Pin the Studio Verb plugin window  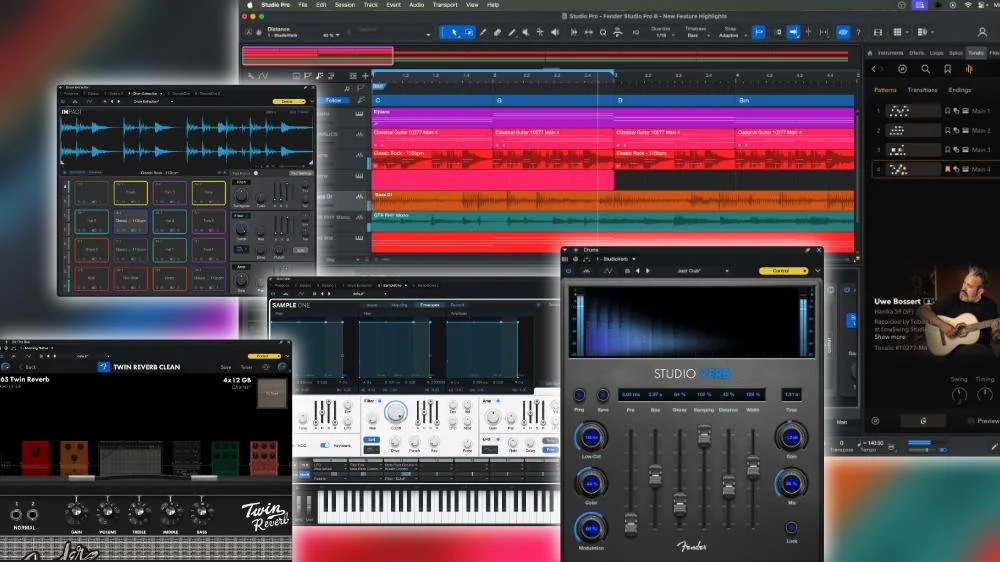(807, 250)
